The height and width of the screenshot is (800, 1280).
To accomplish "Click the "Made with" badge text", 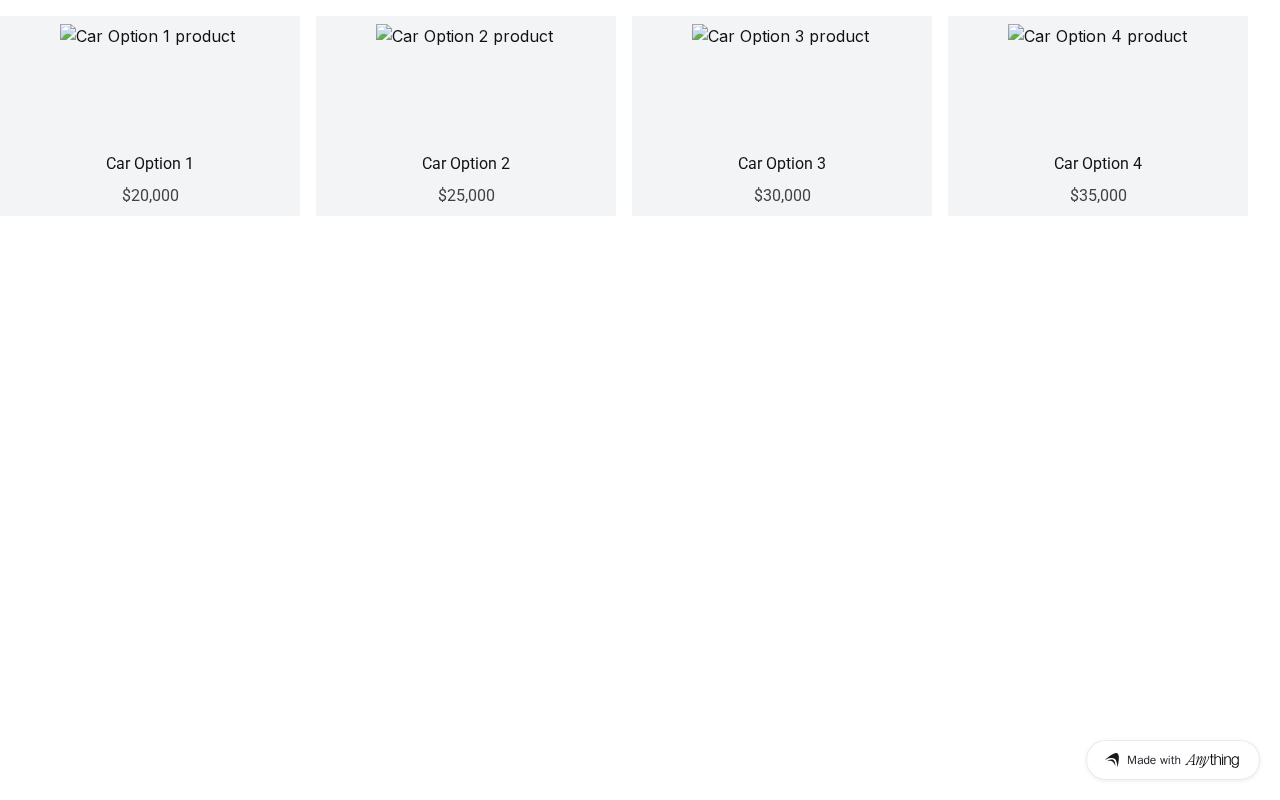I will (1154, 760).
